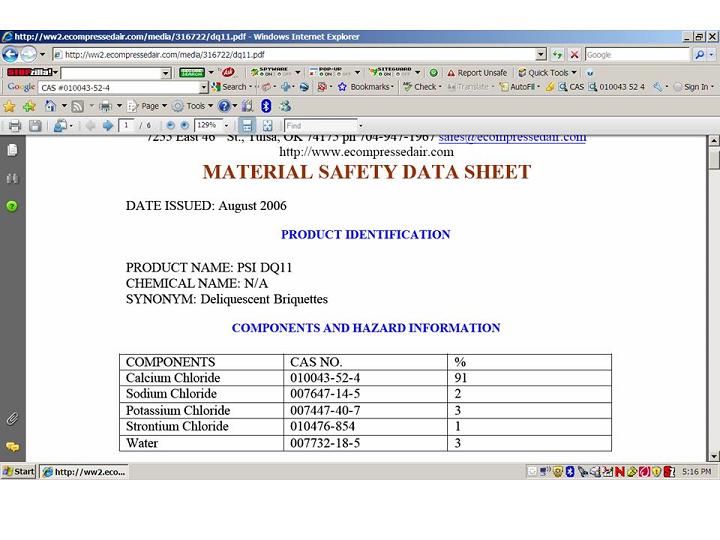
Task: Open the Page menu
Action: [x=147, y=107]
